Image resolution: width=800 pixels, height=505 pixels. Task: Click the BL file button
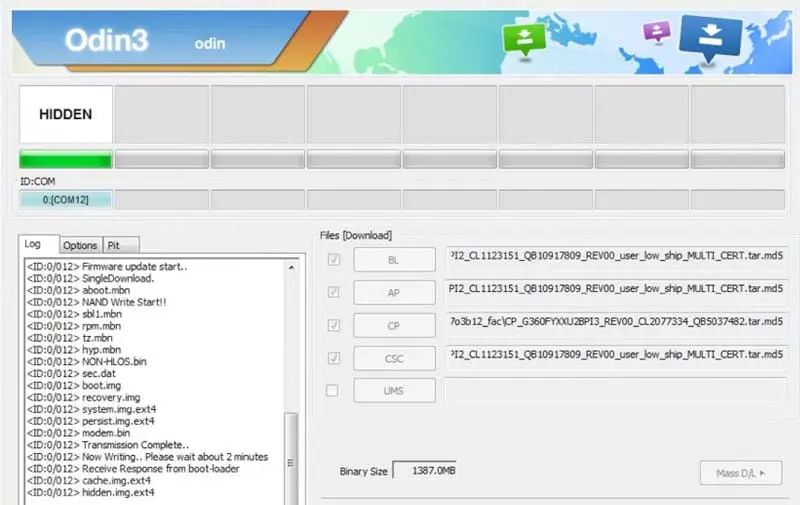(x=394, y=260)
